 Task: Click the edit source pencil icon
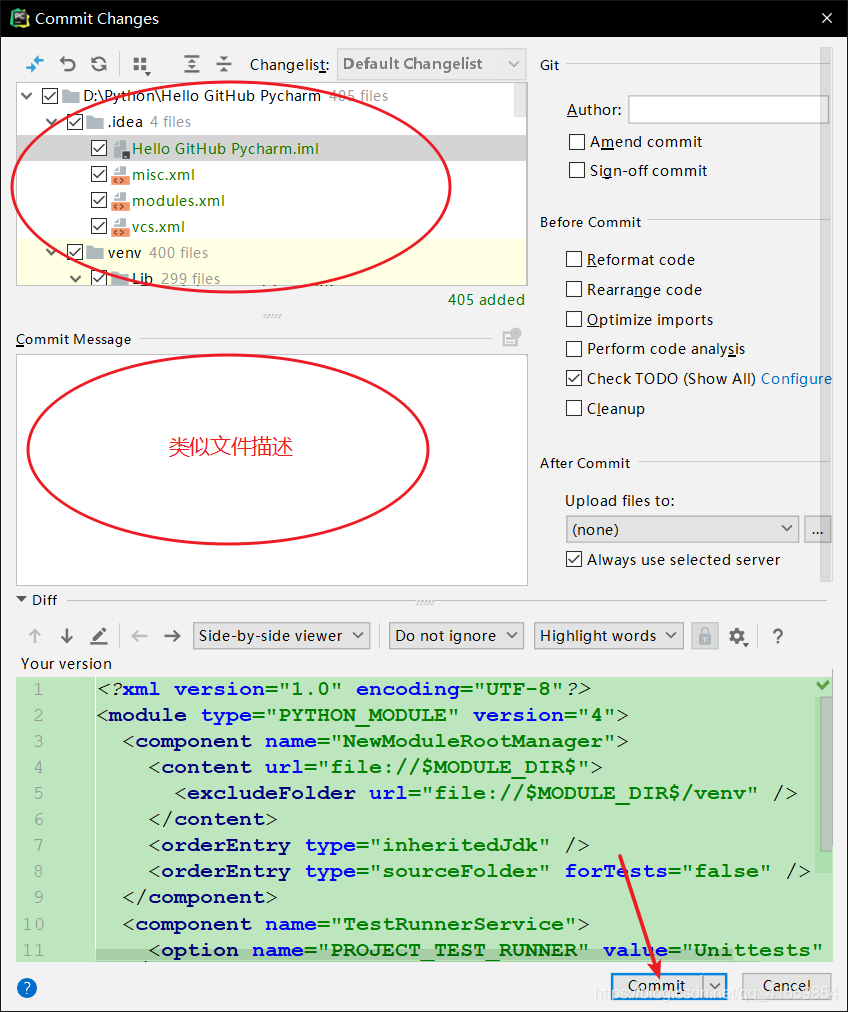click(x=99, y=636)
